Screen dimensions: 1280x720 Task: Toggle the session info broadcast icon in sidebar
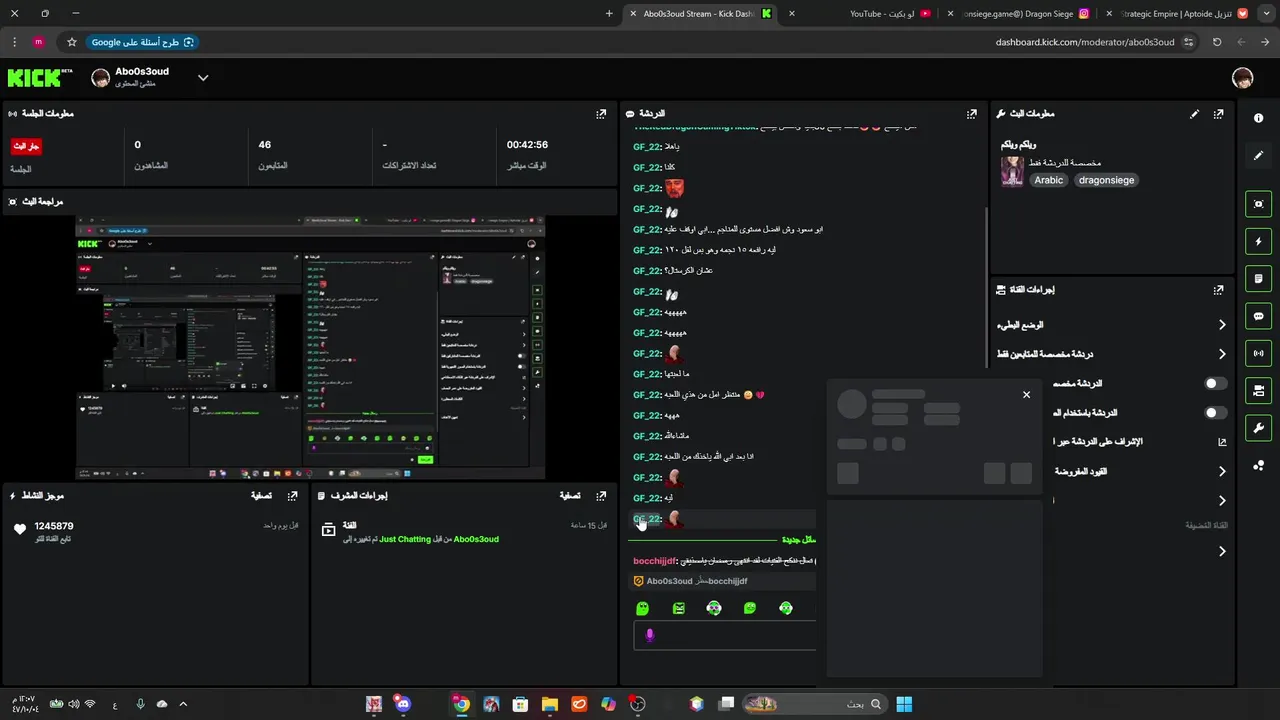click(x=1258, y=353)
